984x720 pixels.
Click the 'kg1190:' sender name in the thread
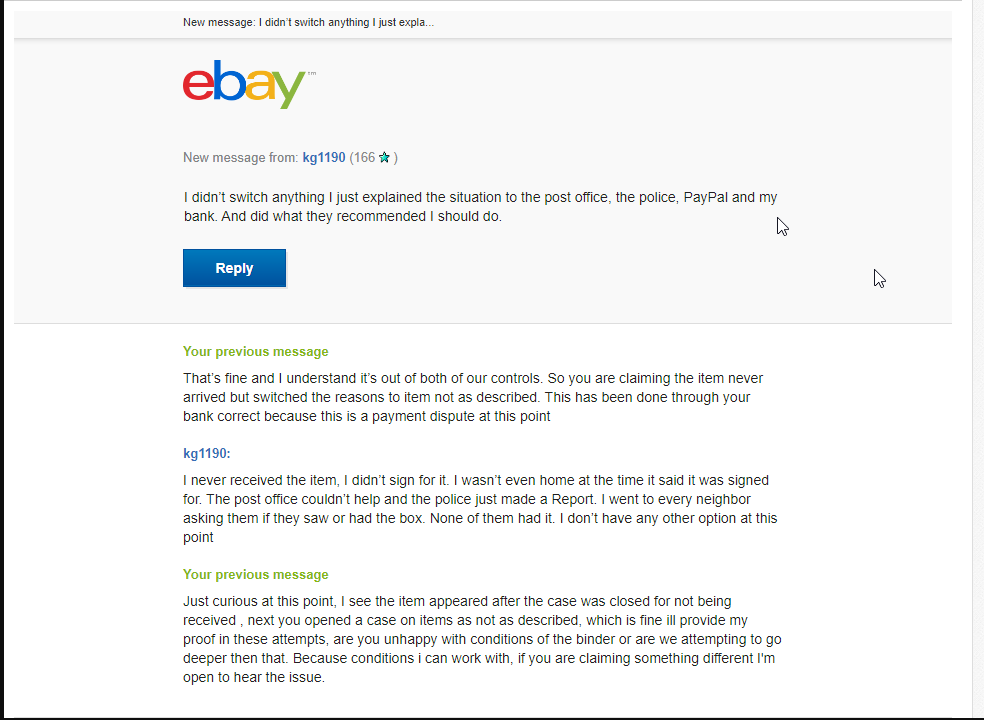tap(207, 453)
